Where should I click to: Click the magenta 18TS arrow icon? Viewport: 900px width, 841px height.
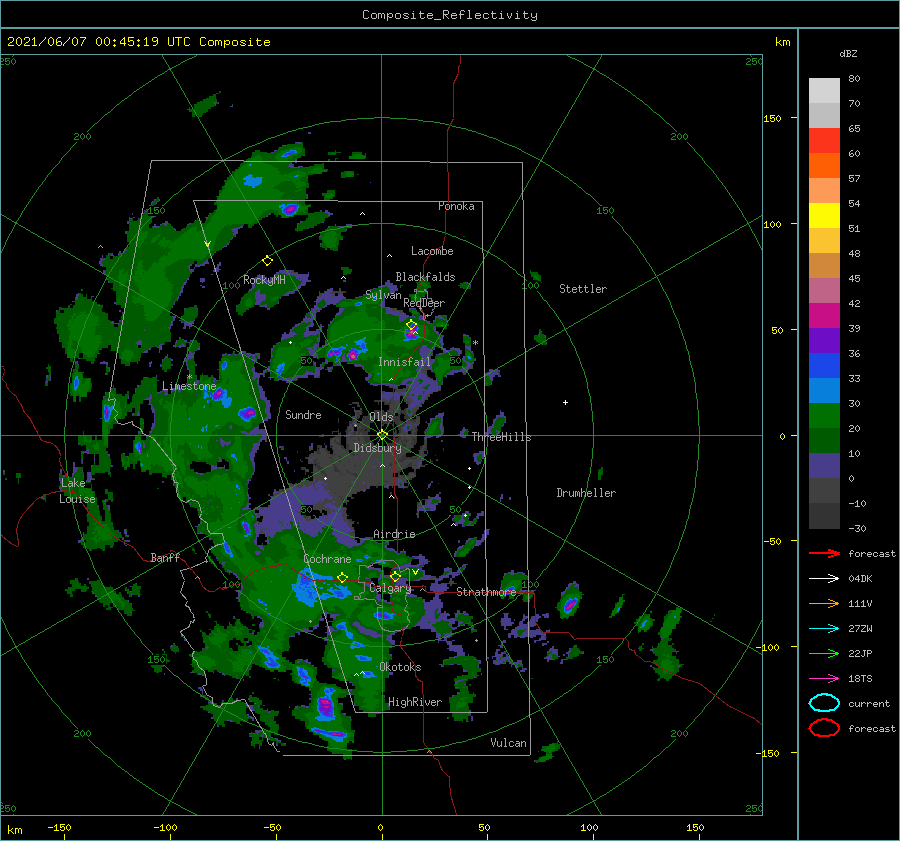coord(824,679)
